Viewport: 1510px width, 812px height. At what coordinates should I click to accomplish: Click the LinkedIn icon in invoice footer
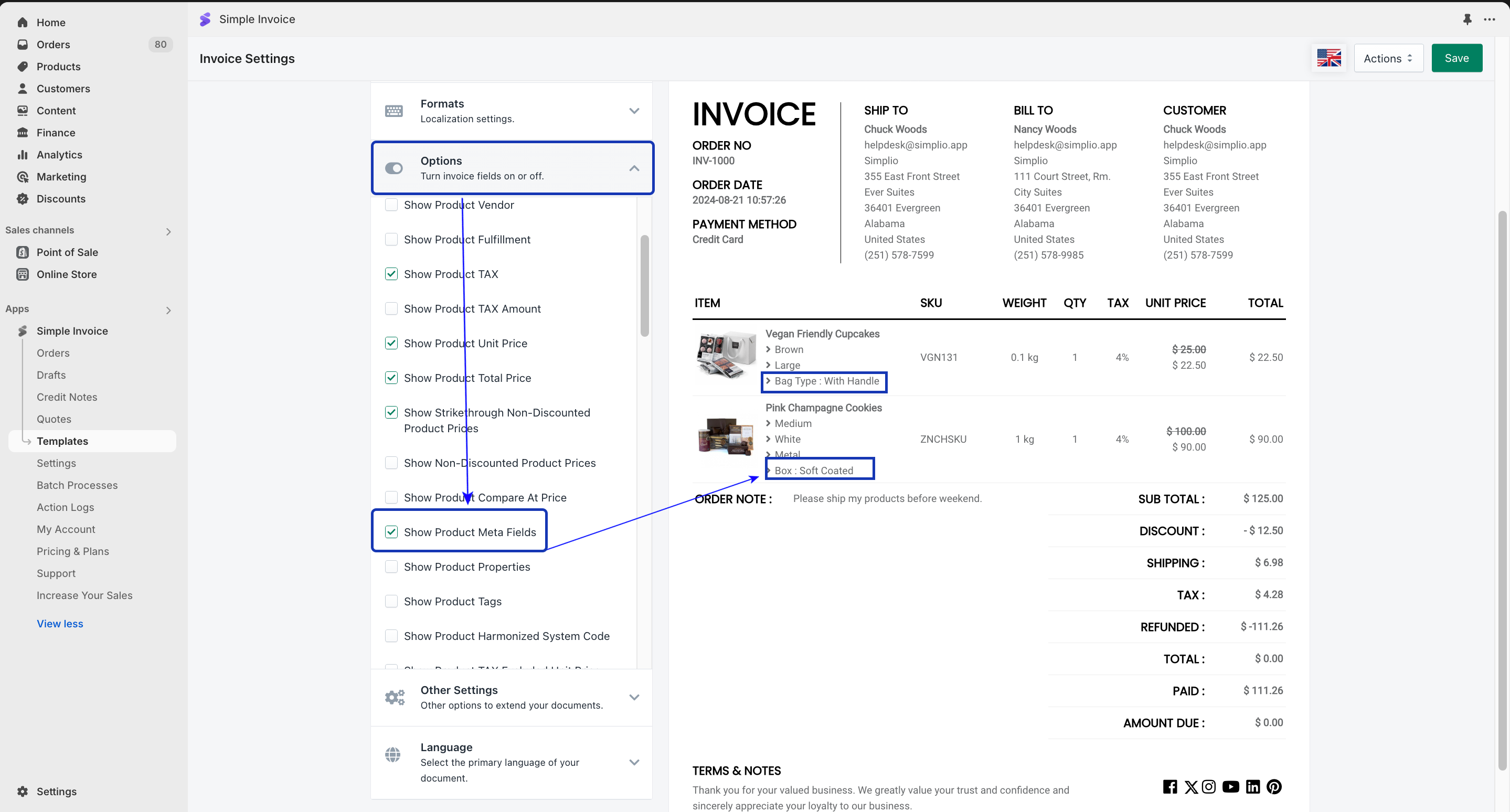[x=1253, y=787]
